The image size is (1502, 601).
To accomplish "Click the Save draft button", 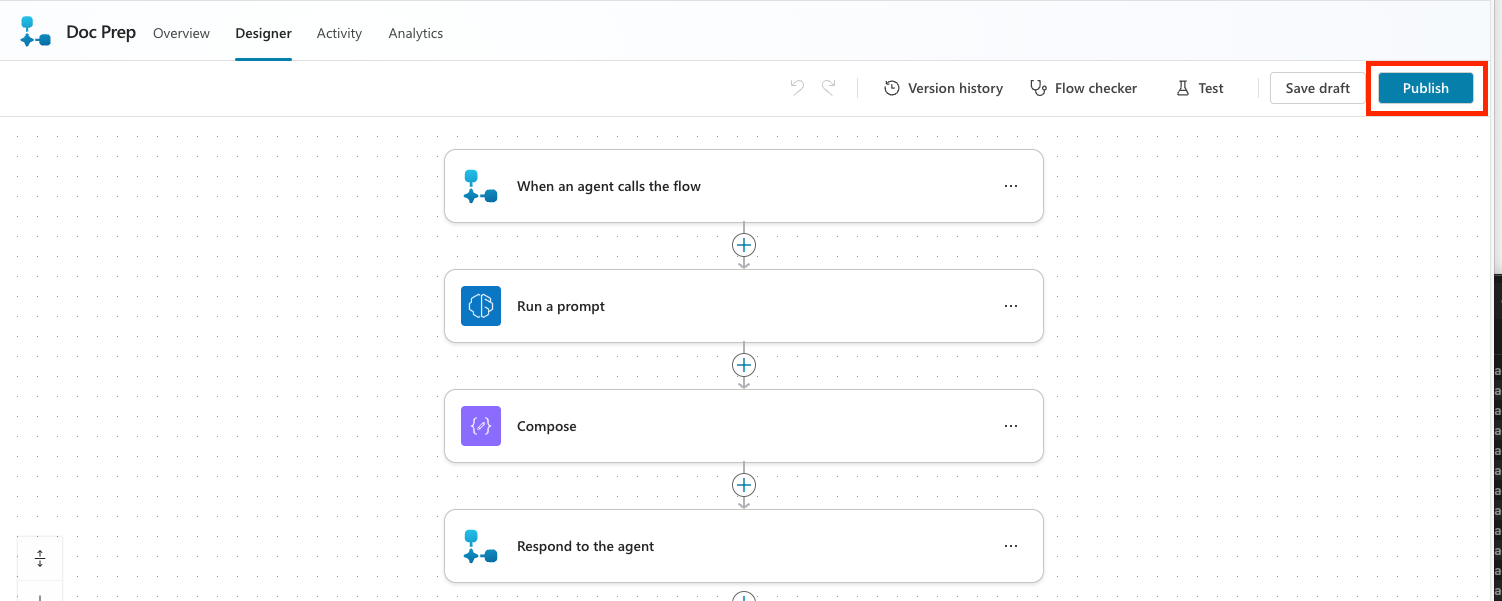I will pos(1317,88).
